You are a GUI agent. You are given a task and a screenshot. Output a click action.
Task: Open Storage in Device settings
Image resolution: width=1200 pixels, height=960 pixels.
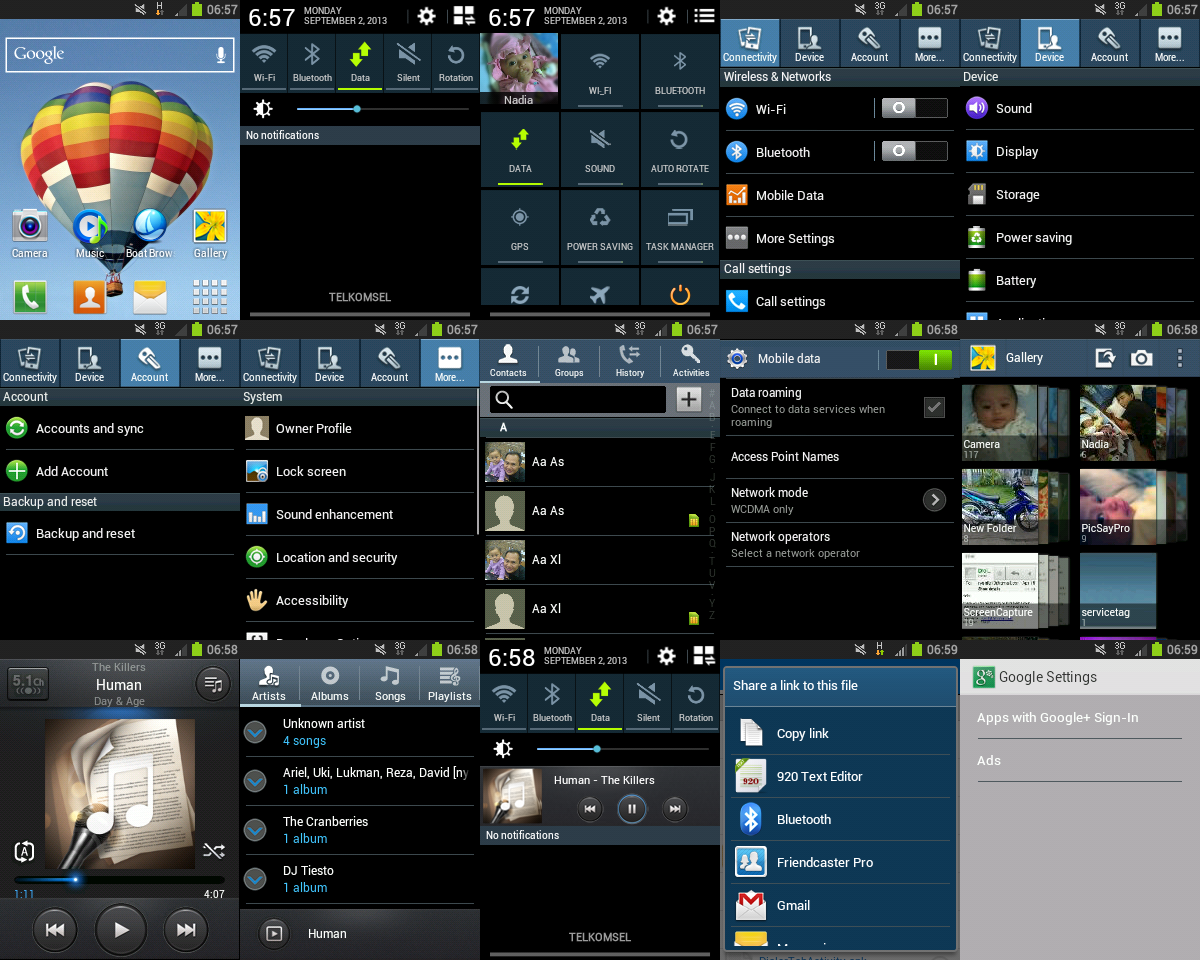click(x=1080, y=194)
